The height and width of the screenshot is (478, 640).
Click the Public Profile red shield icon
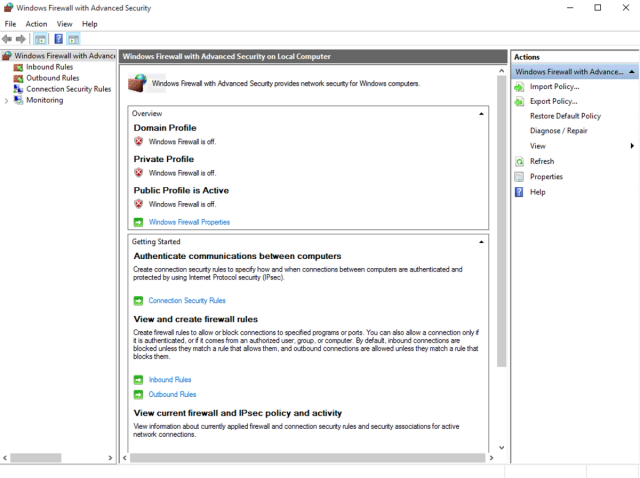click(139, 204)
